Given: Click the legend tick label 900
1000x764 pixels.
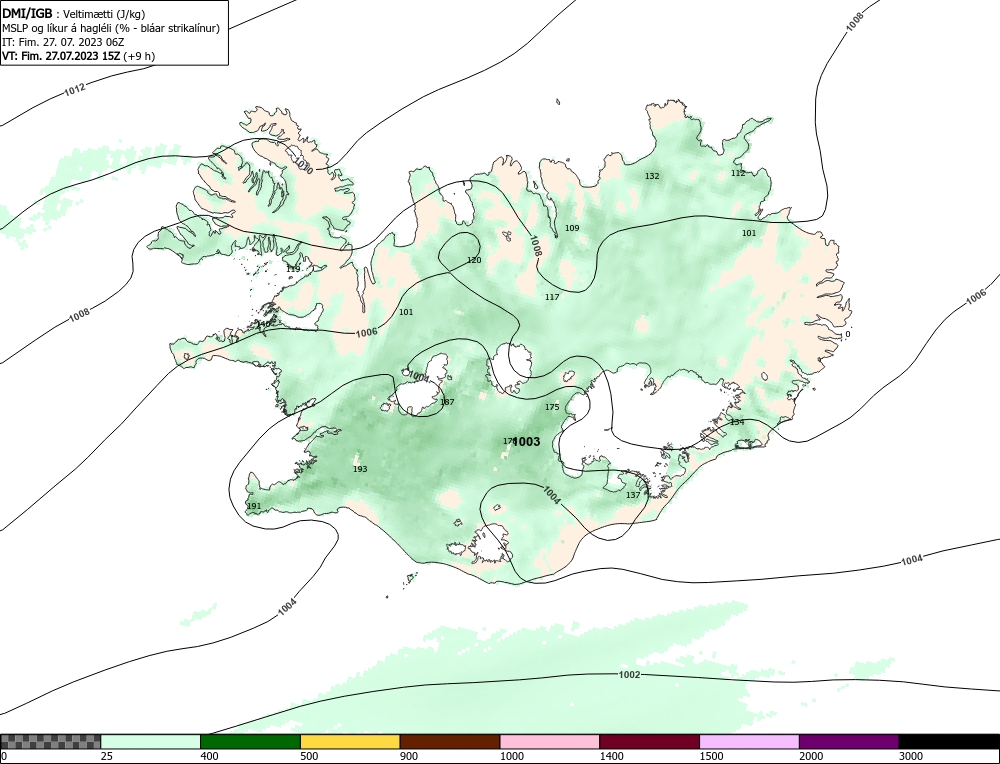Looking at the screenshot, I should coord(409,756).
